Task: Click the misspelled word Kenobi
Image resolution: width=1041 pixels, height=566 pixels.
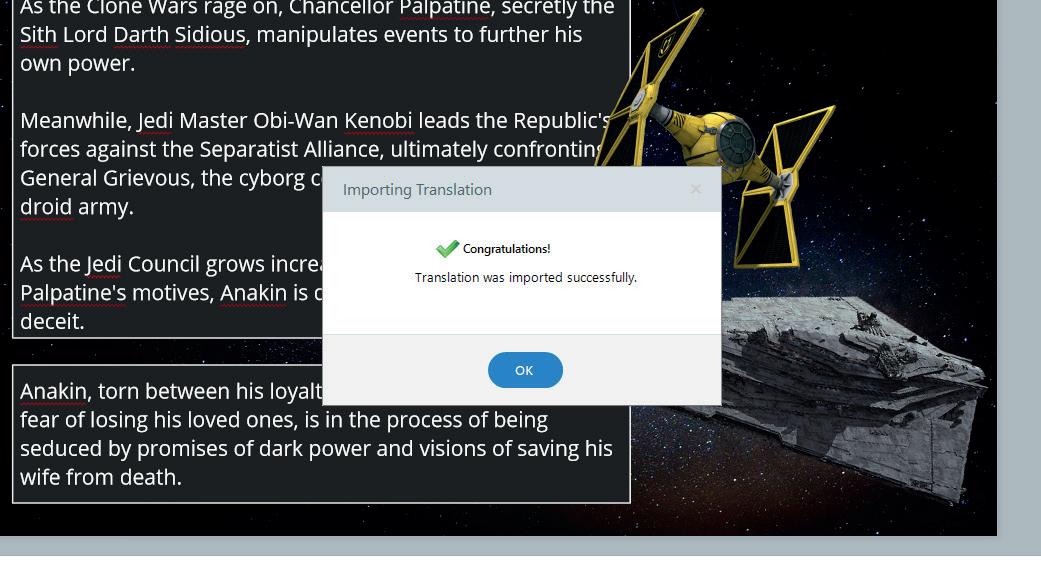Action: coord(378,121)
